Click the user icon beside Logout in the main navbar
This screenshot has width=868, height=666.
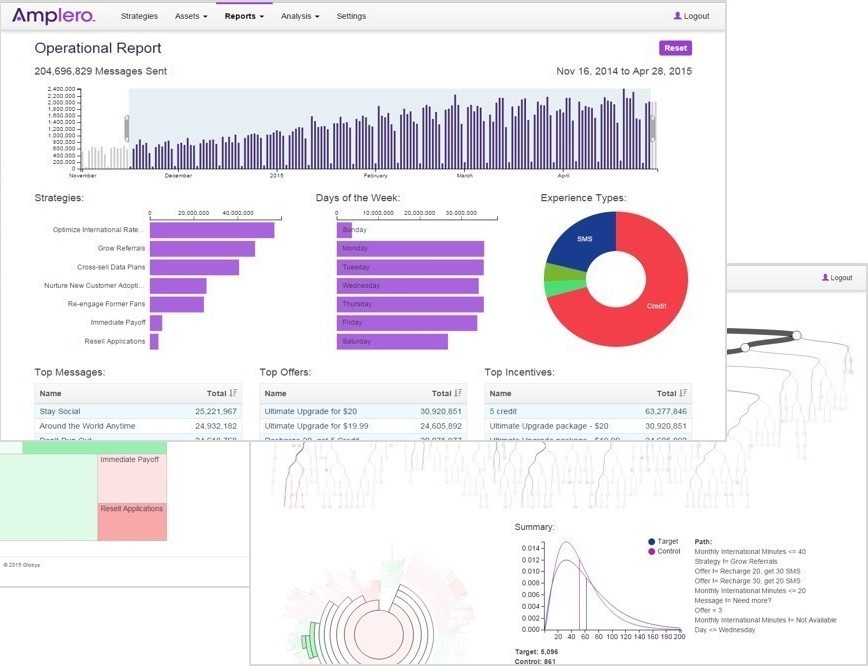coord(677,16)
